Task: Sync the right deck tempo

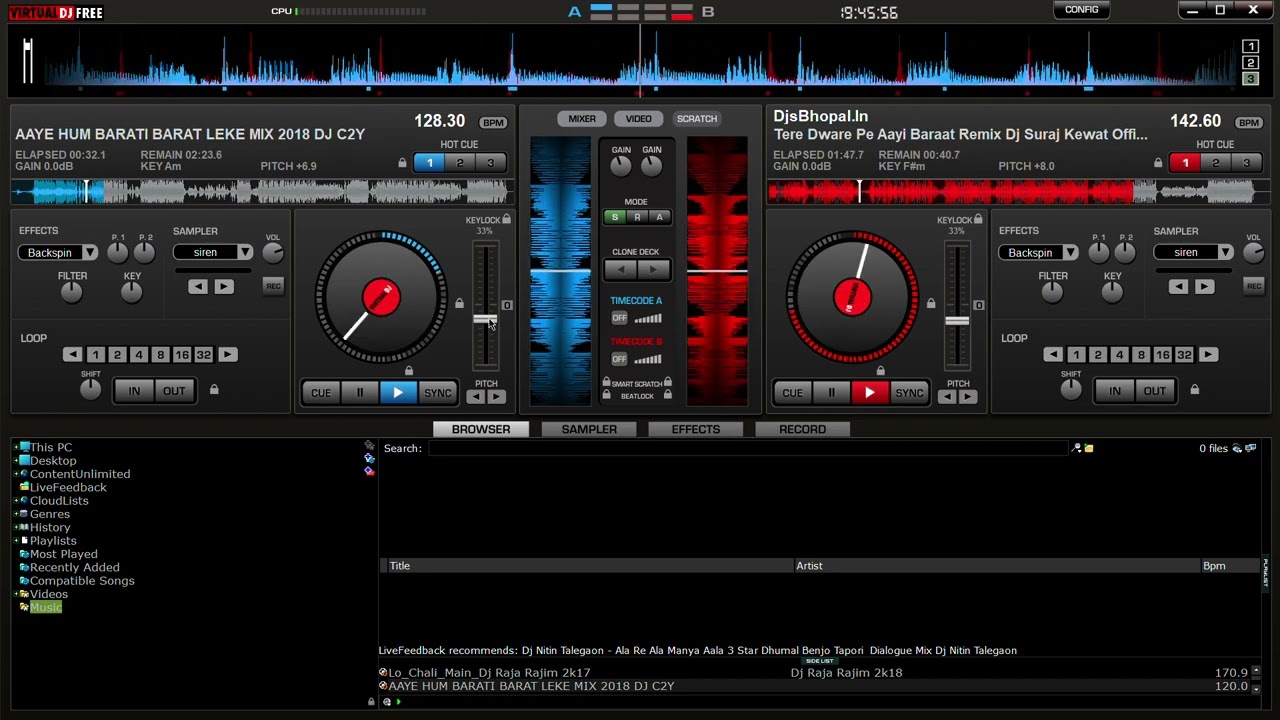Action: (909, 393)
